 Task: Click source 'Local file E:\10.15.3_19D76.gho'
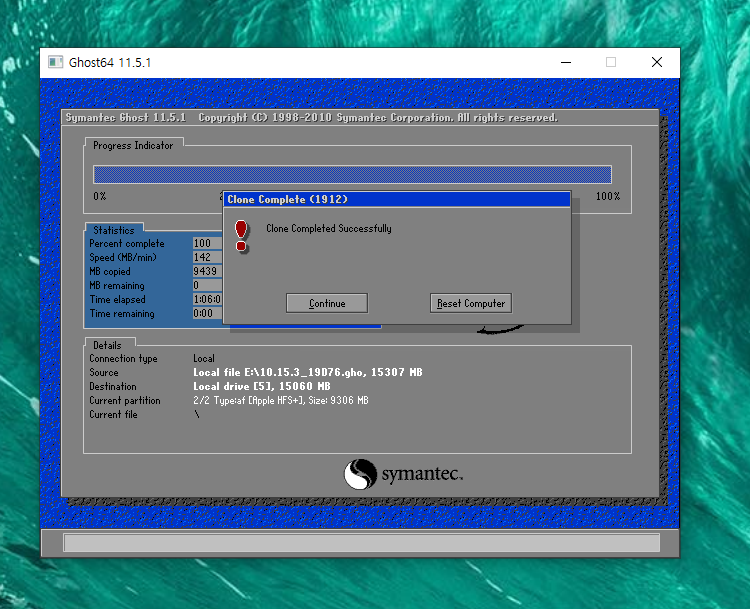[x=279, y=373]
